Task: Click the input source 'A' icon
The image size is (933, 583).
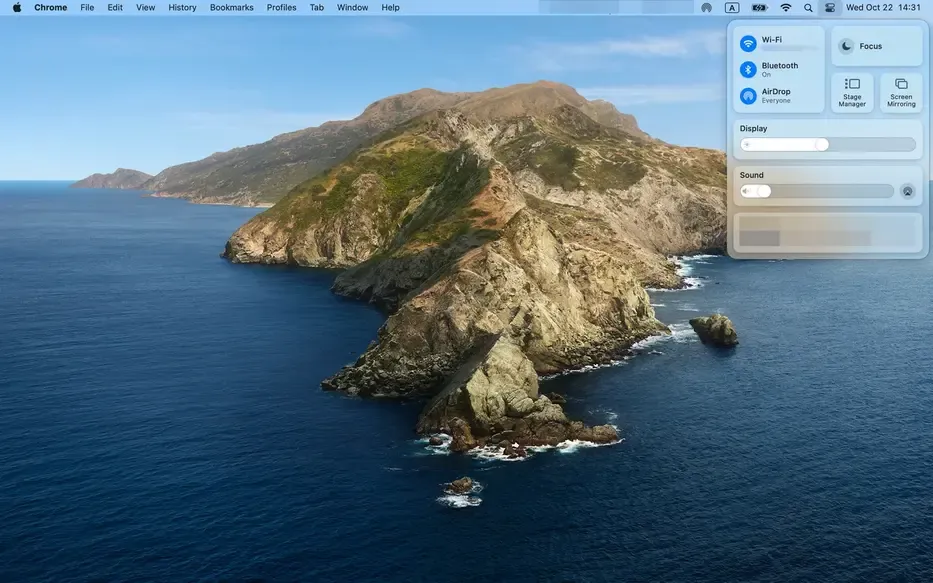Action: click(732, 8)
